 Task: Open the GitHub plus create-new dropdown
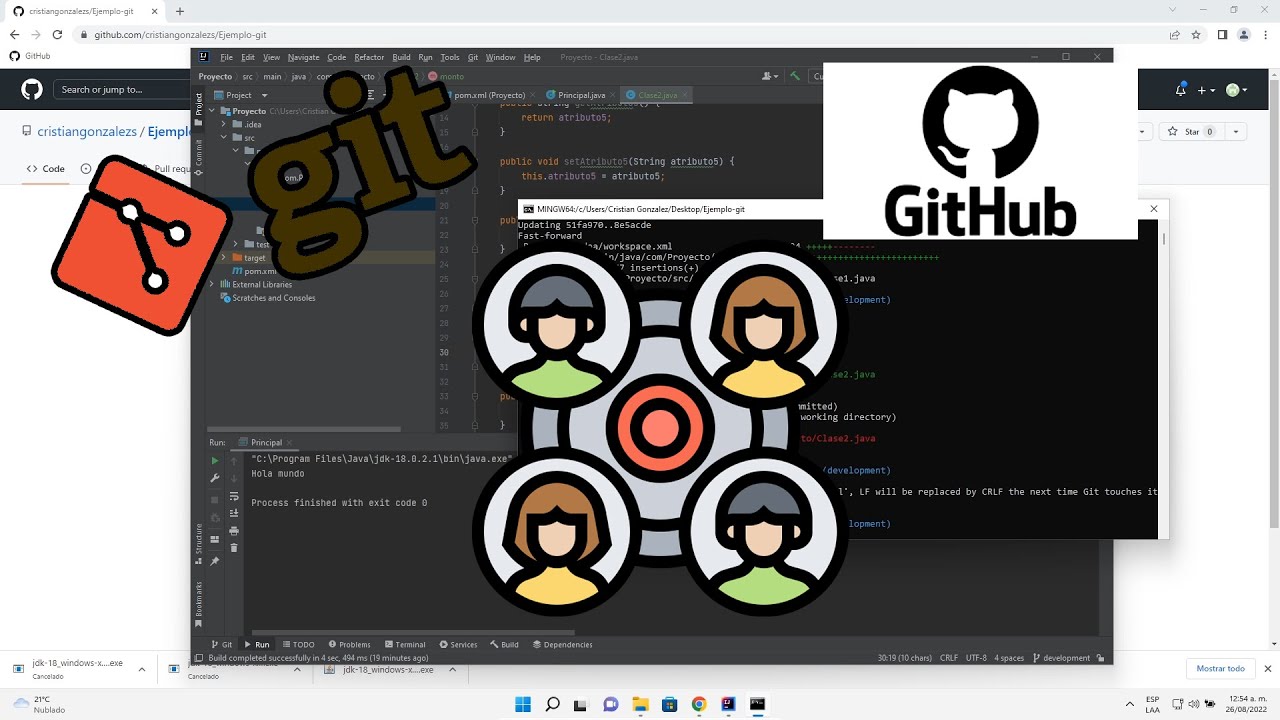tap(1206, 90)
